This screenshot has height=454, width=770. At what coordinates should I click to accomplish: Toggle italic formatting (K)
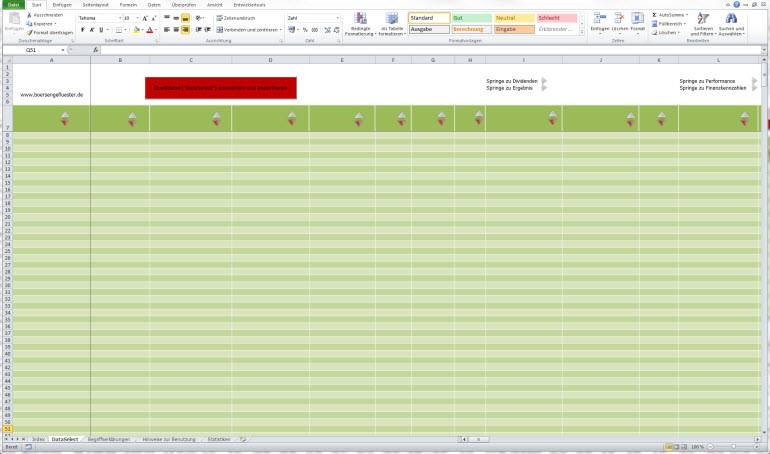pyautogui.click(x=92, y=30)
